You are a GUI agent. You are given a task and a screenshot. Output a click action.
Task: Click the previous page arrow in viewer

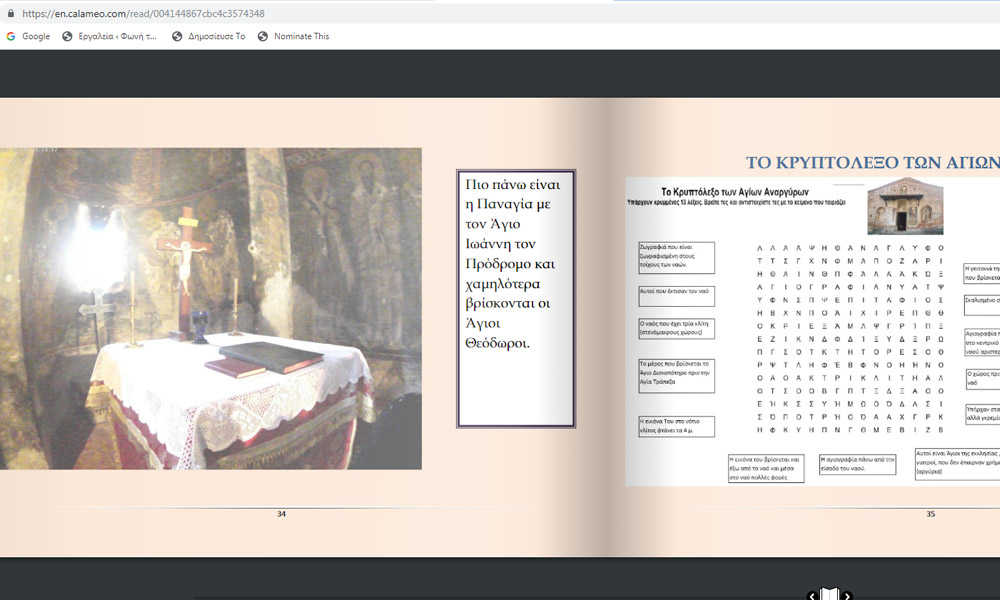(x=812, y=596)
